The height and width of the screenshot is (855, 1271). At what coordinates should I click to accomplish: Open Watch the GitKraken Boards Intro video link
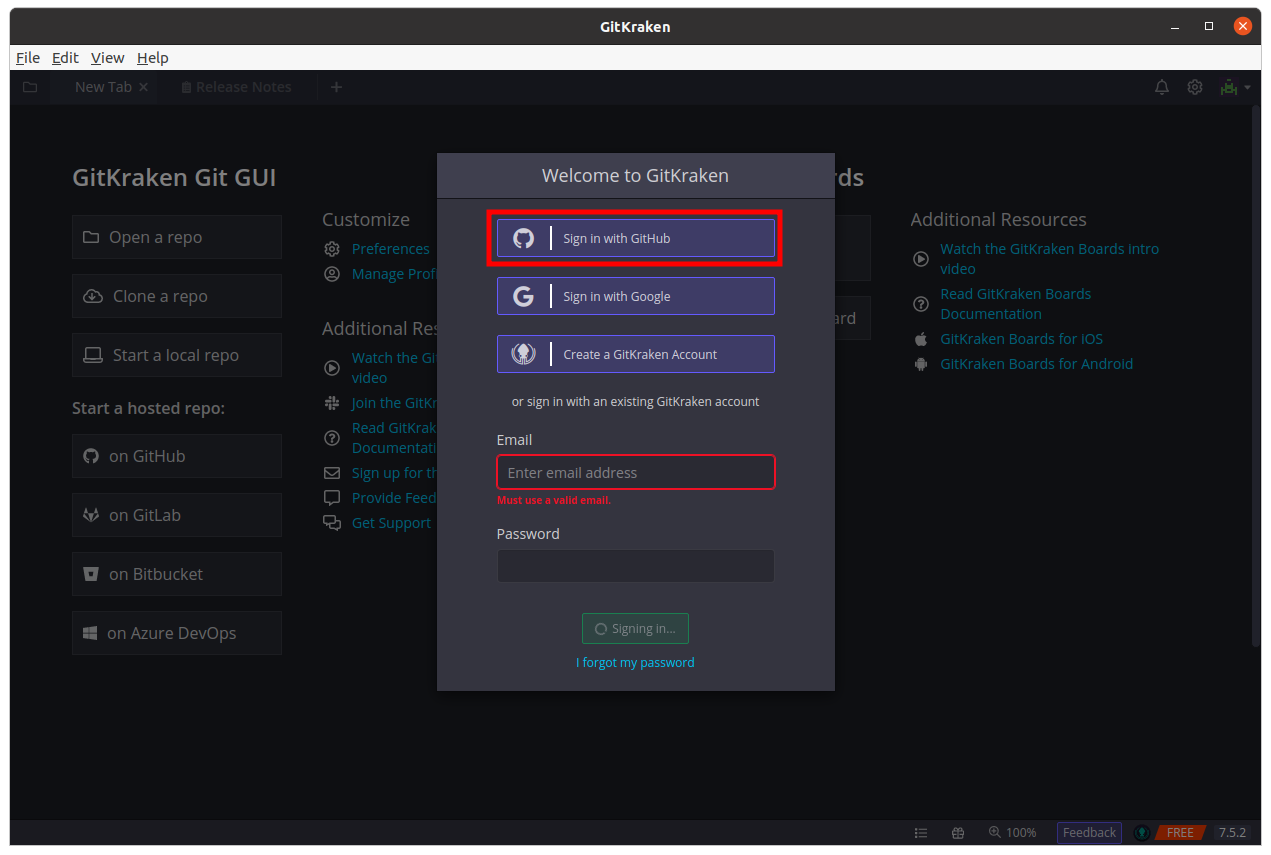[x=1049, y=259]
